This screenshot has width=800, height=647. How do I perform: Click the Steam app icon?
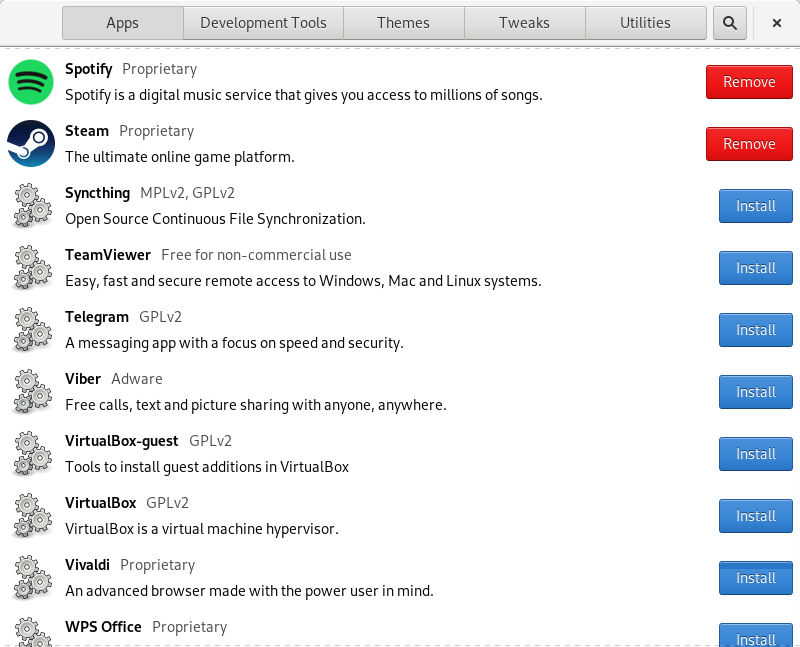(31, 143)
